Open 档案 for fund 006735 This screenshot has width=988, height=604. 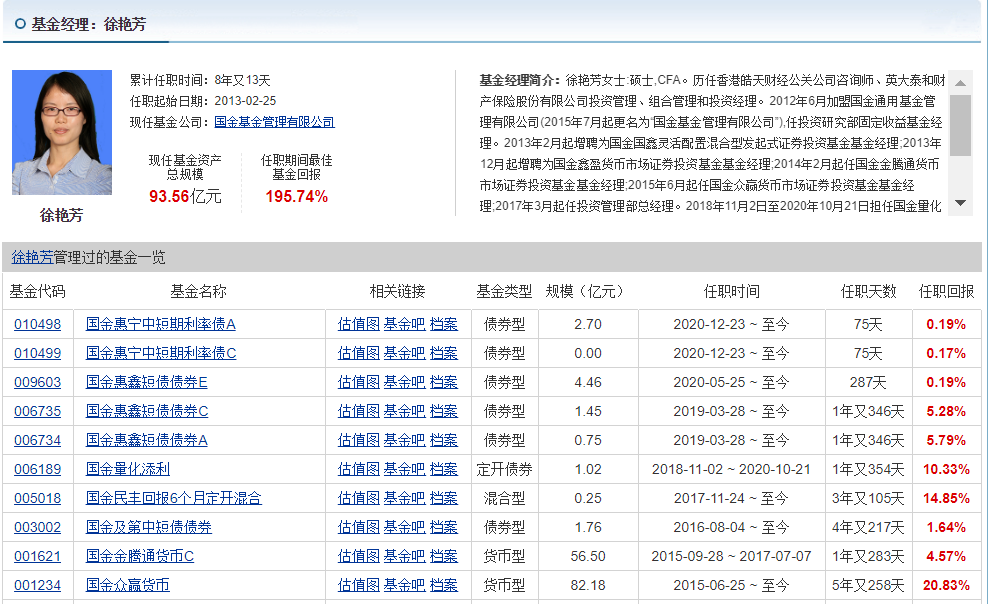[444, 411]
